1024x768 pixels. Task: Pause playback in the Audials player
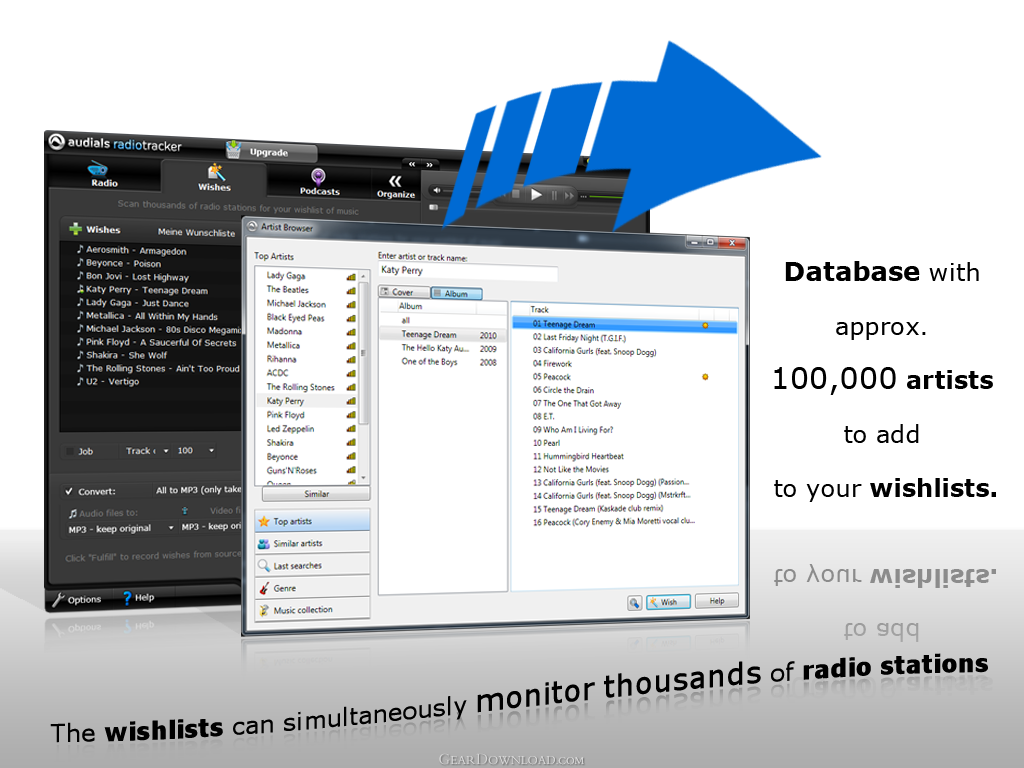pyautogui.click(x=554, y=195)
